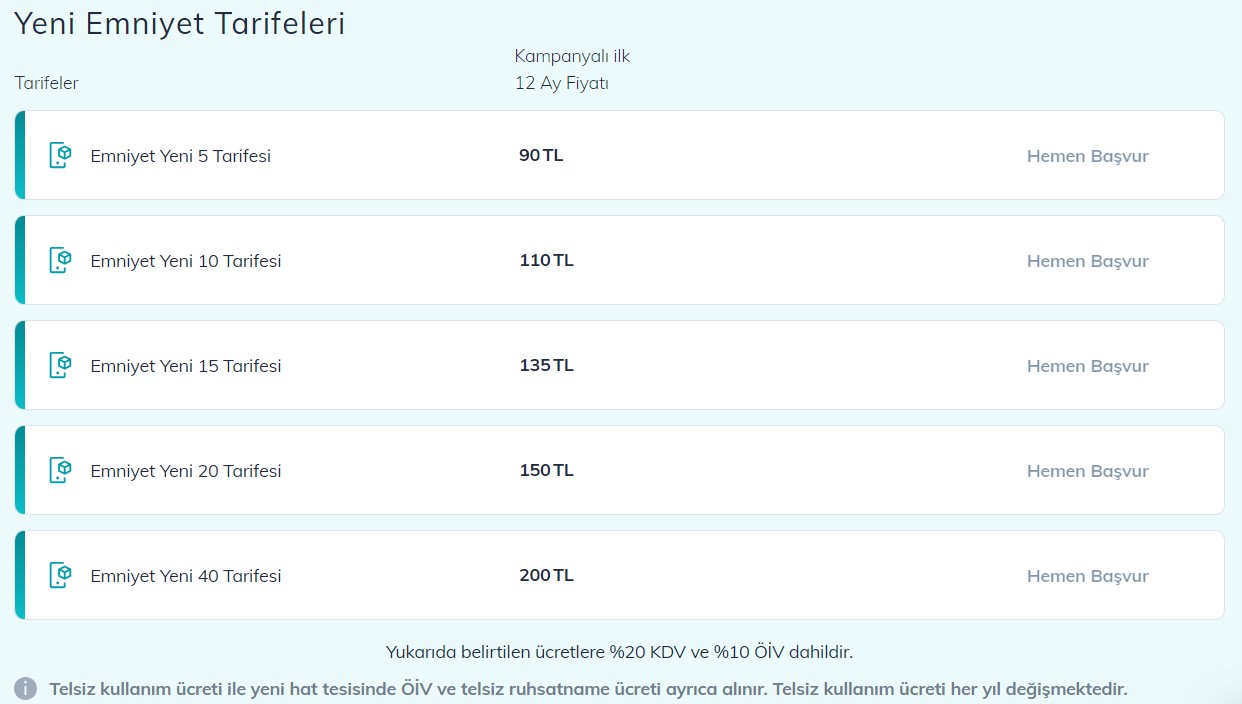Apply for the Emniyet Yeni 40 tariff
Screen dimensions: 1242x704
coord(1088,576)
